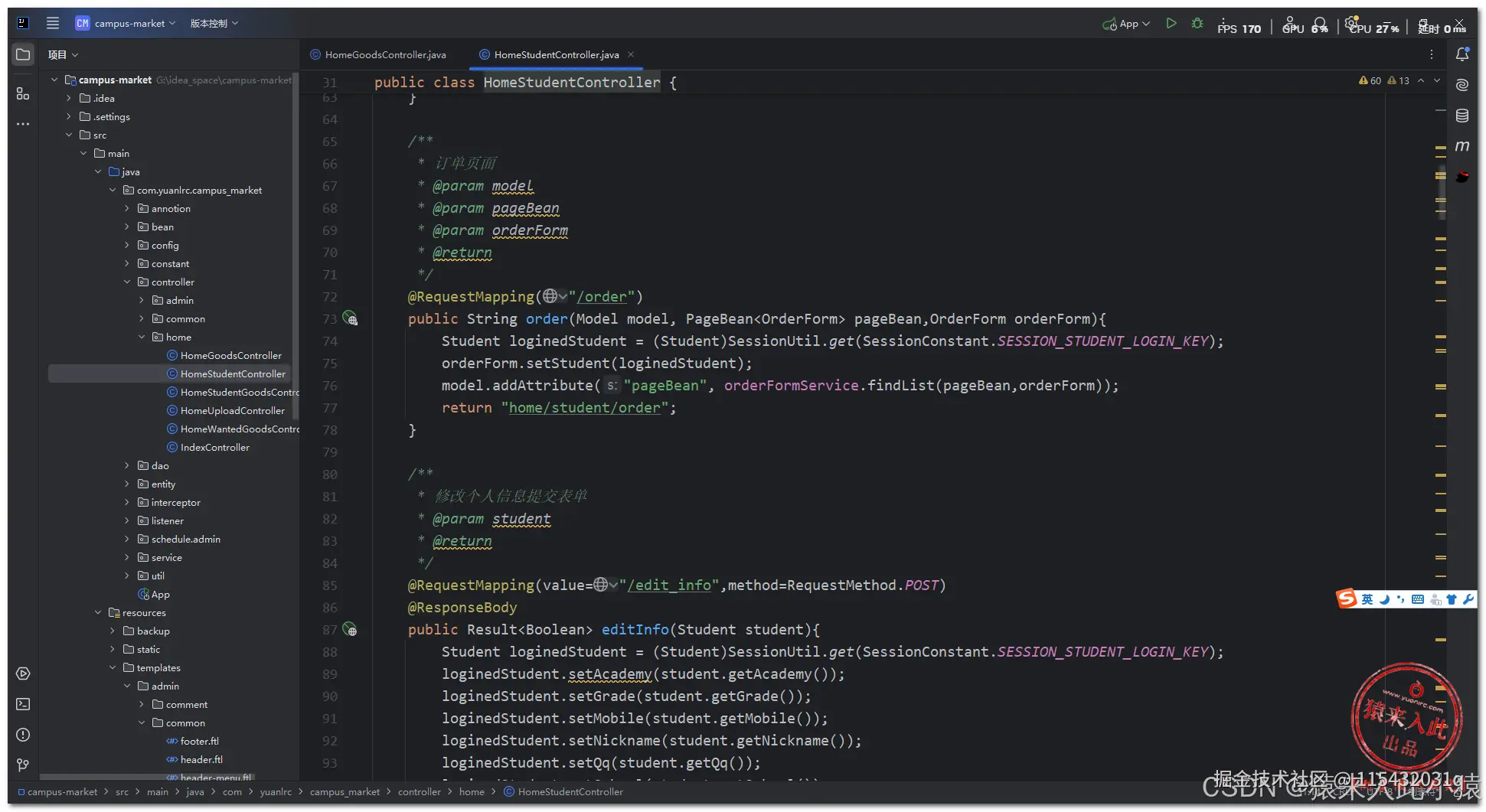Open the Structure tool window icon
This screenshot has height=812, width=1486.
point(23,93)
